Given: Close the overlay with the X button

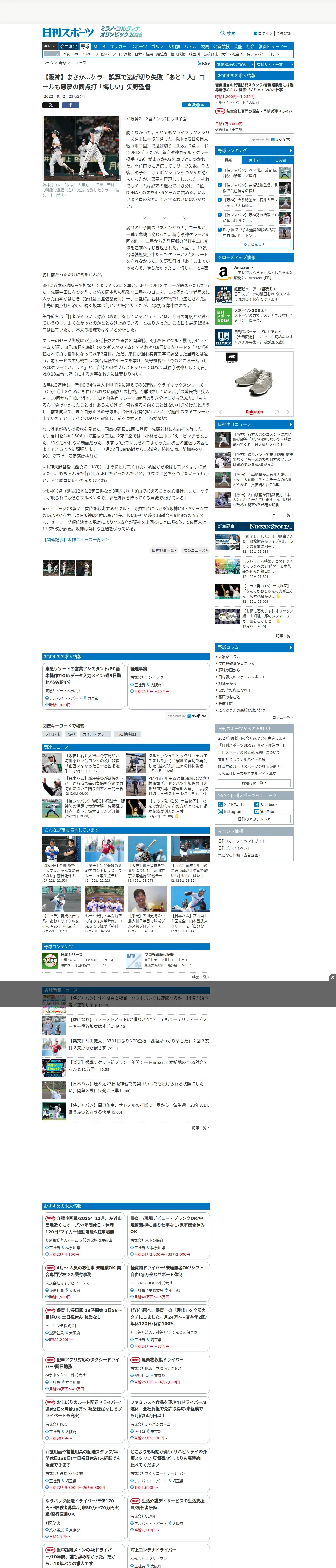Looking at the screenshot, I should (332, 978).
